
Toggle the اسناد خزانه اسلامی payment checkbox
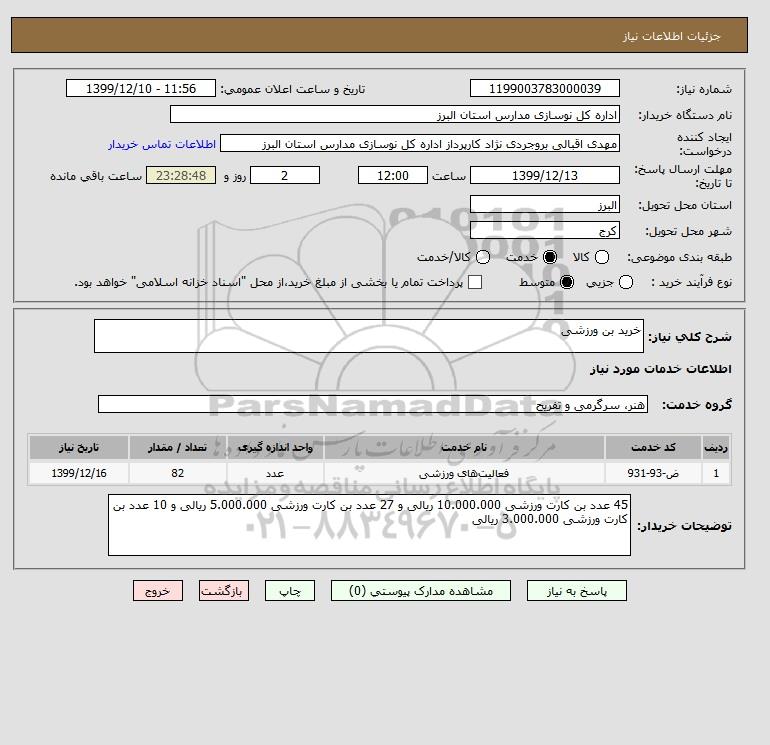click(x=475, y=282)
